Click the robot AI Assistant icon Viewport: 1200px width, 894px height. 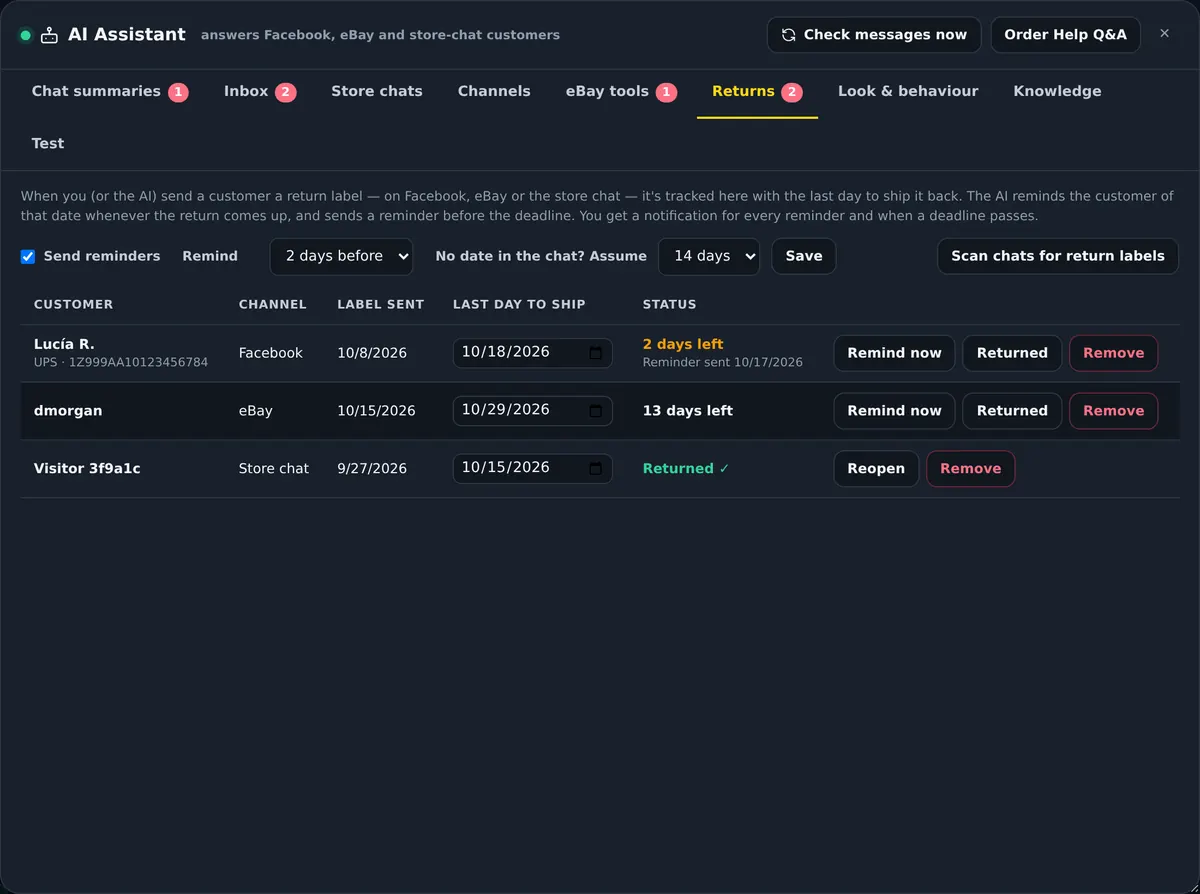pos(49,35)
